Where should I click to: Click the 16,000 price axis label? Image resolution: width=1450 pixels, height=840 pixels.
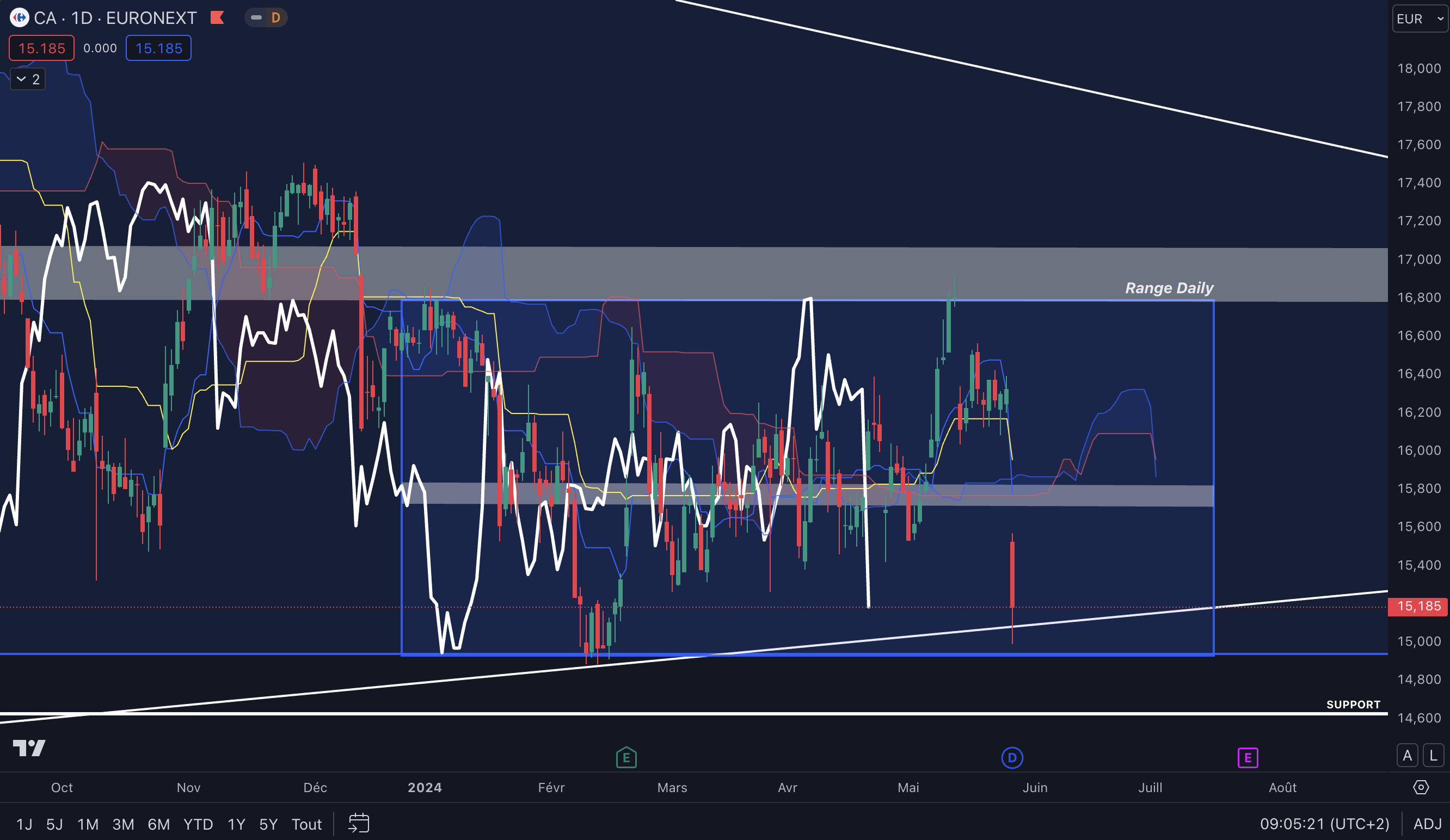point(1419,450)
